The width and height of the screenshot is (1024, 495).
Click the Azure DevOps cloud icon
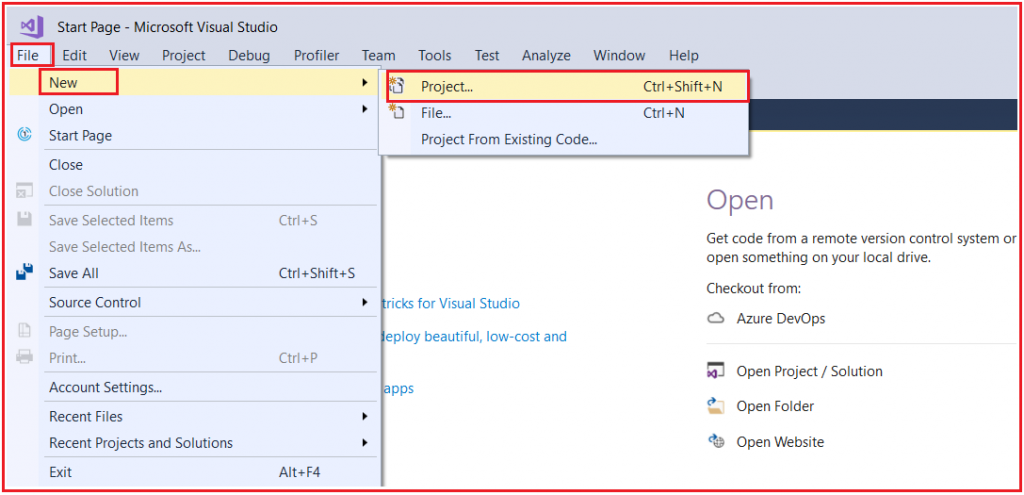(716, 319)
